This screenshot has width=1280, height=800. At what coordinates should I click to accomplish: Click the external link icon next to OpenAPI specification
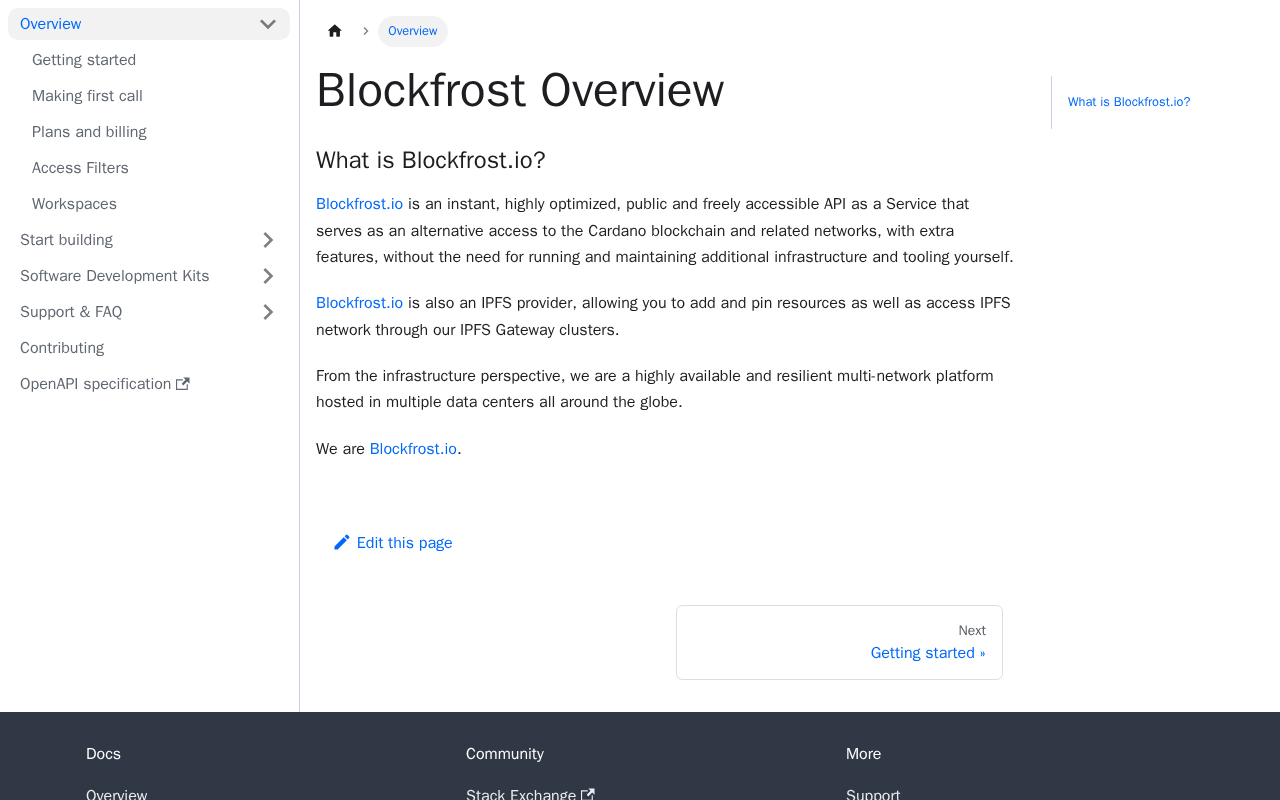(x=183, y=384)
